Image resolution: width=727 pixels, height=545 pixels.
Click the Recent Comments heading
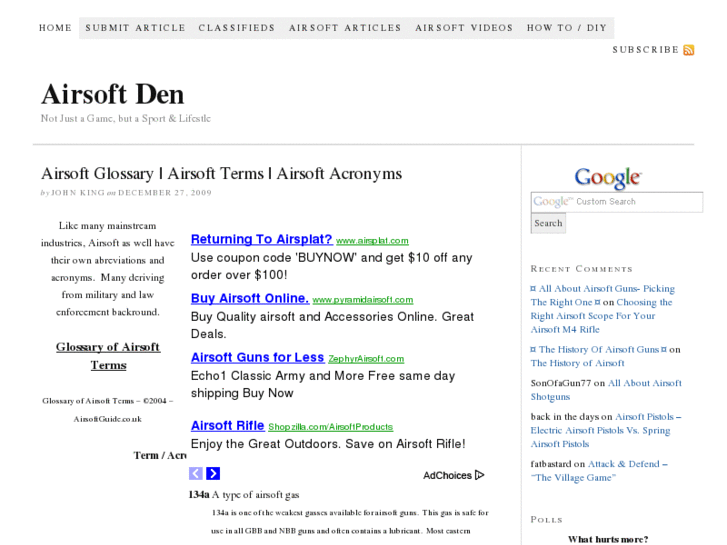tap(581, 269)
